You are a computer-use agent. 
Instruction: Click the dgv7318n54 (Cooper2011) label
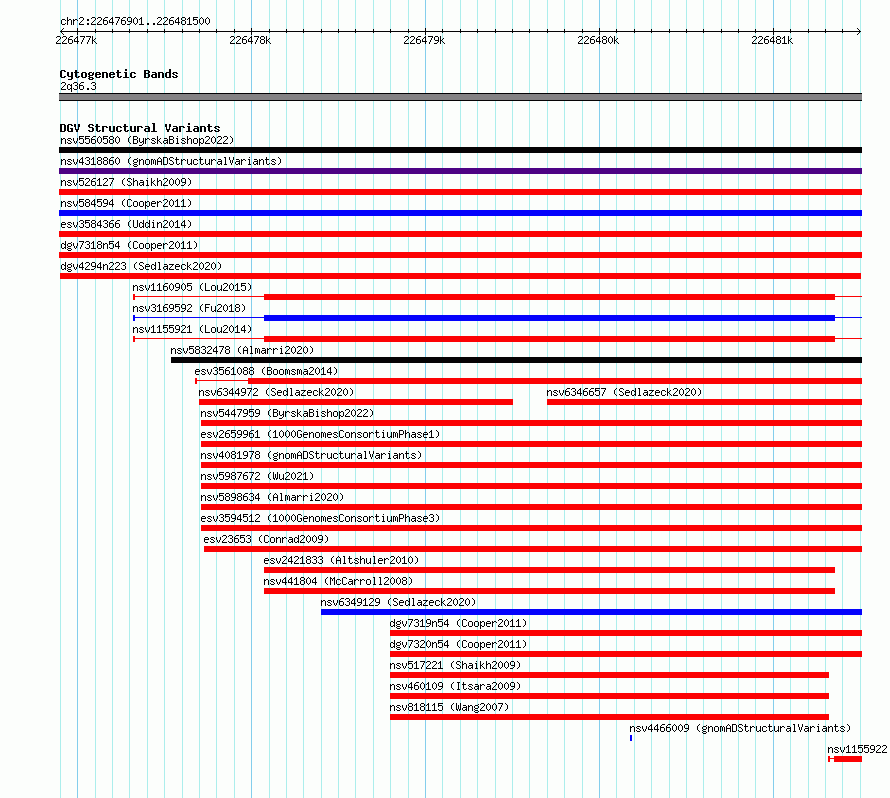coord(129,245)
